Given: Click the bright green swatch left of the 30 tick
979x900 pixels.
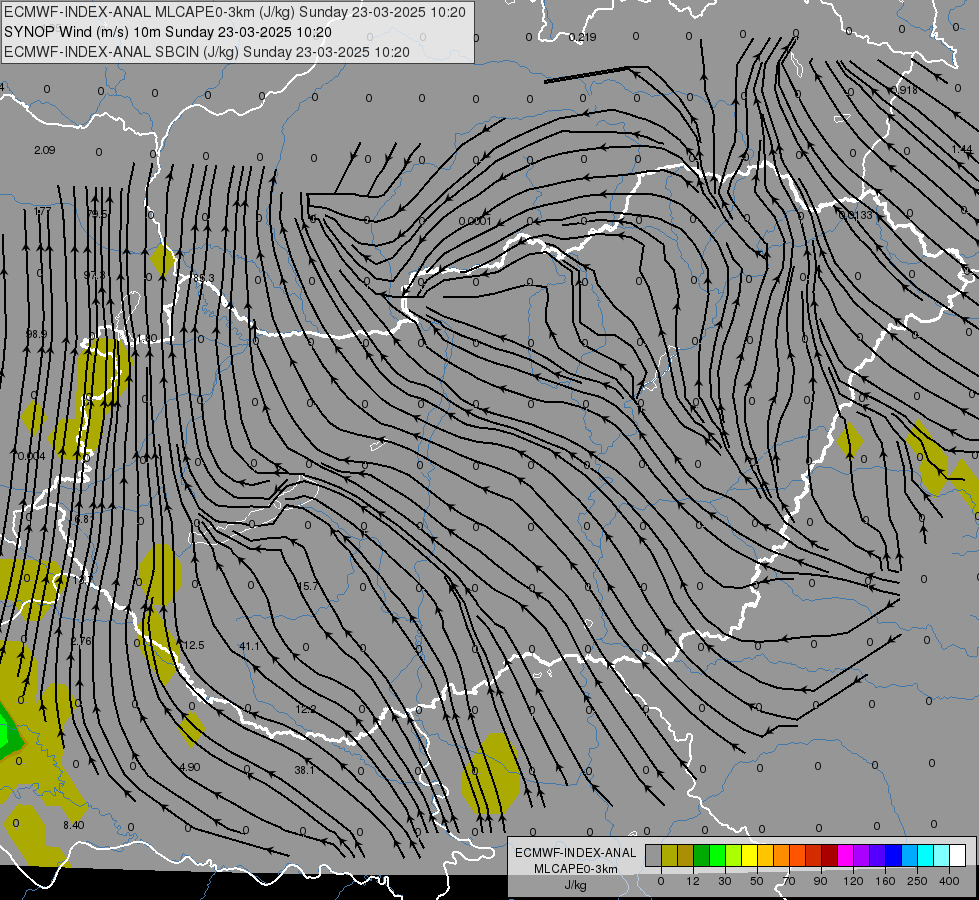Looking at the screenshot, I should 717,855.
